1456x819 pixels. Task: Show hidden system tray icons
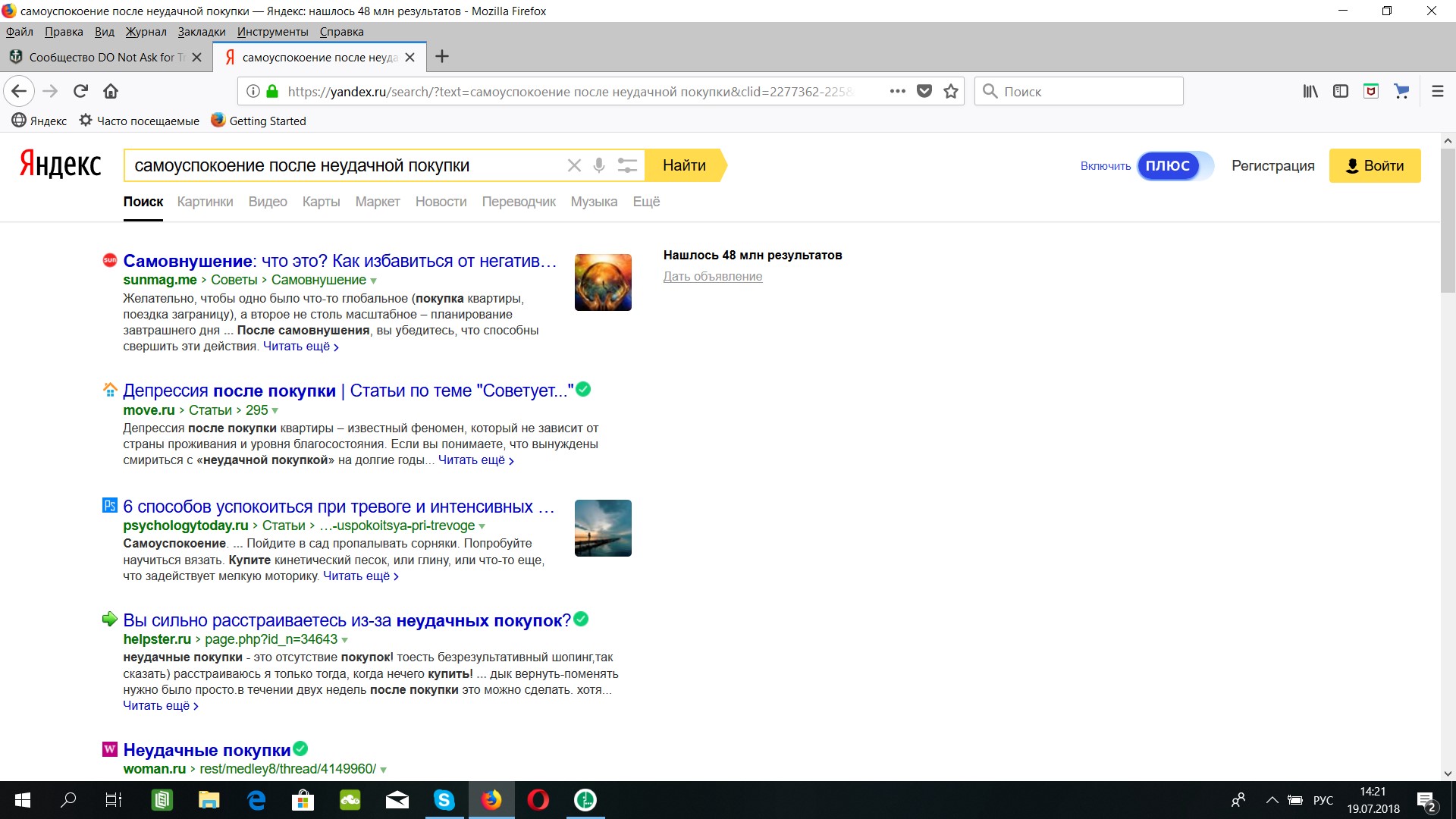(1272, 800)
